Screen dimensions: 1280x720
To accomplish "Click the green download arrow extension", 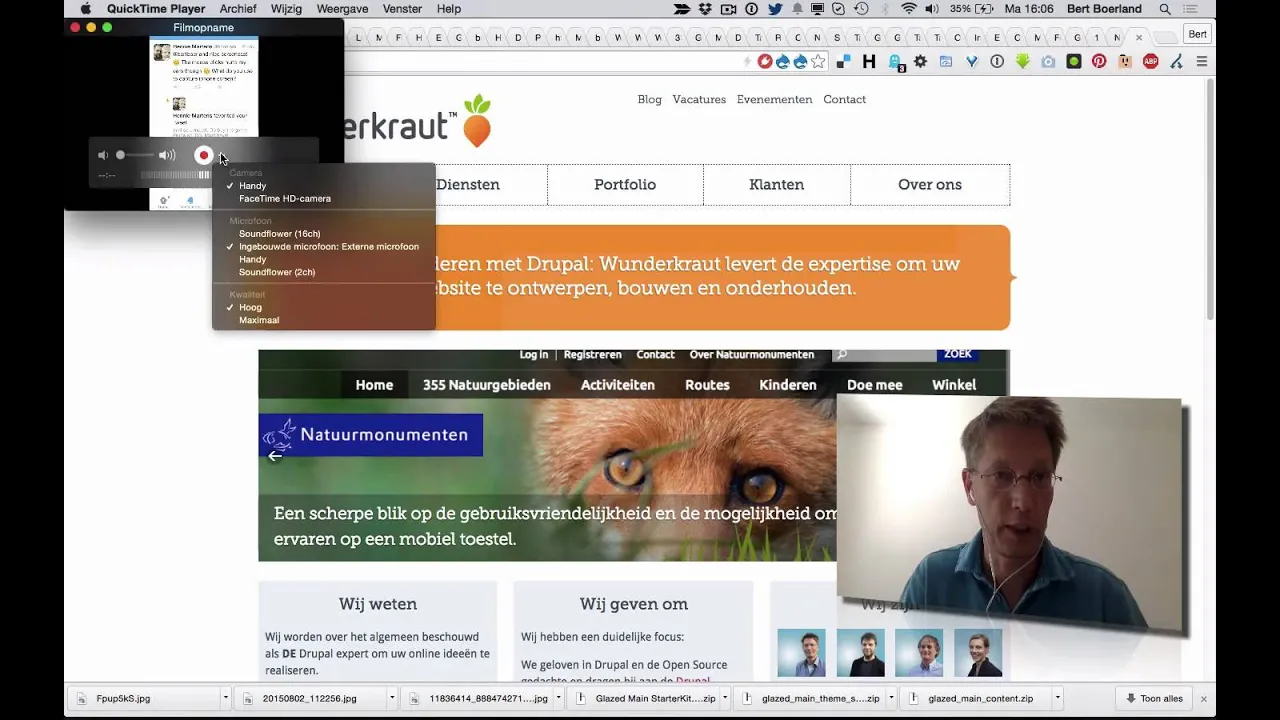I will (1022, 61).
